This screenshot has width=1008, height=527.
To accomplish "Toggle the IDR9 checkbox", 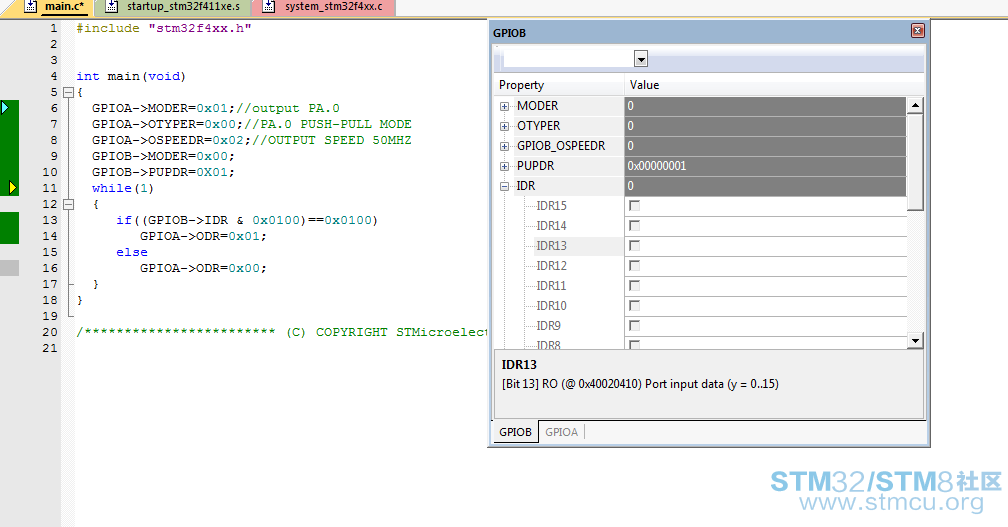I will click(x=634, y=325).
